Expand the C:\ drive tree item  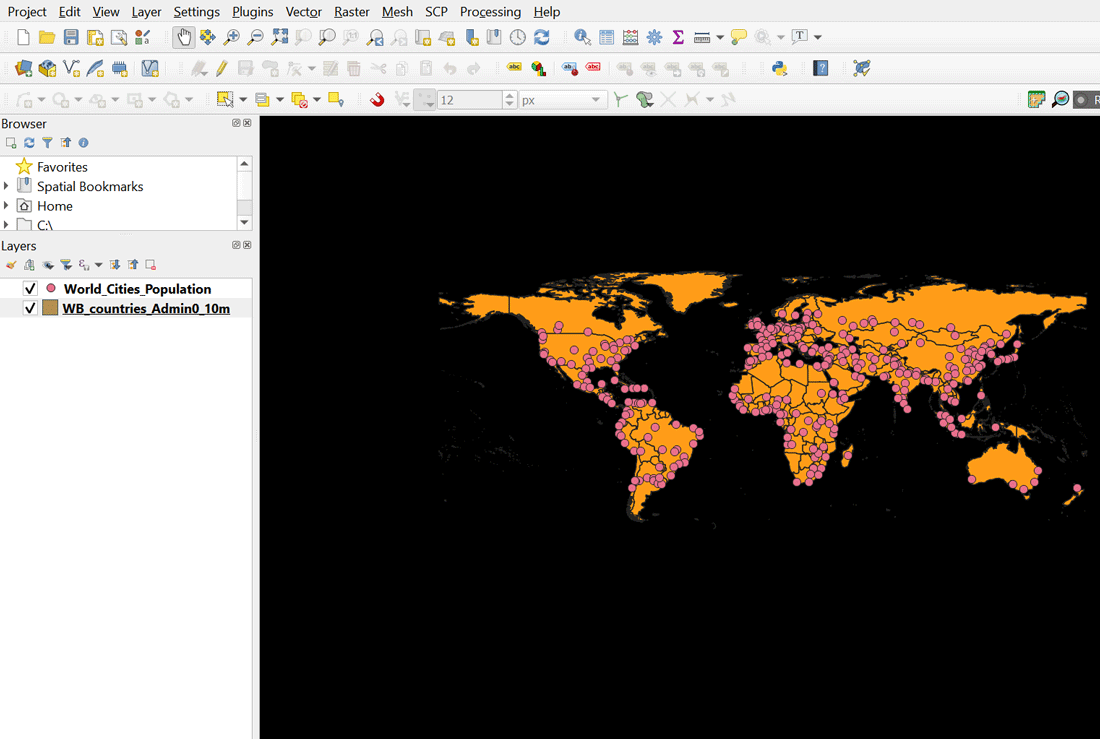point(6,225)
